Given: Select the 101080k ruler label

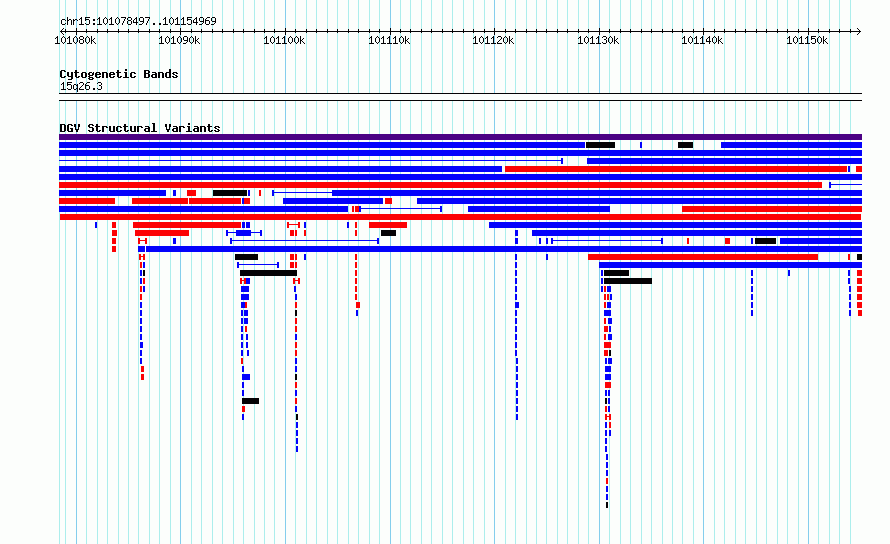Looking at the screenshot, I should (x=75, y=40).
